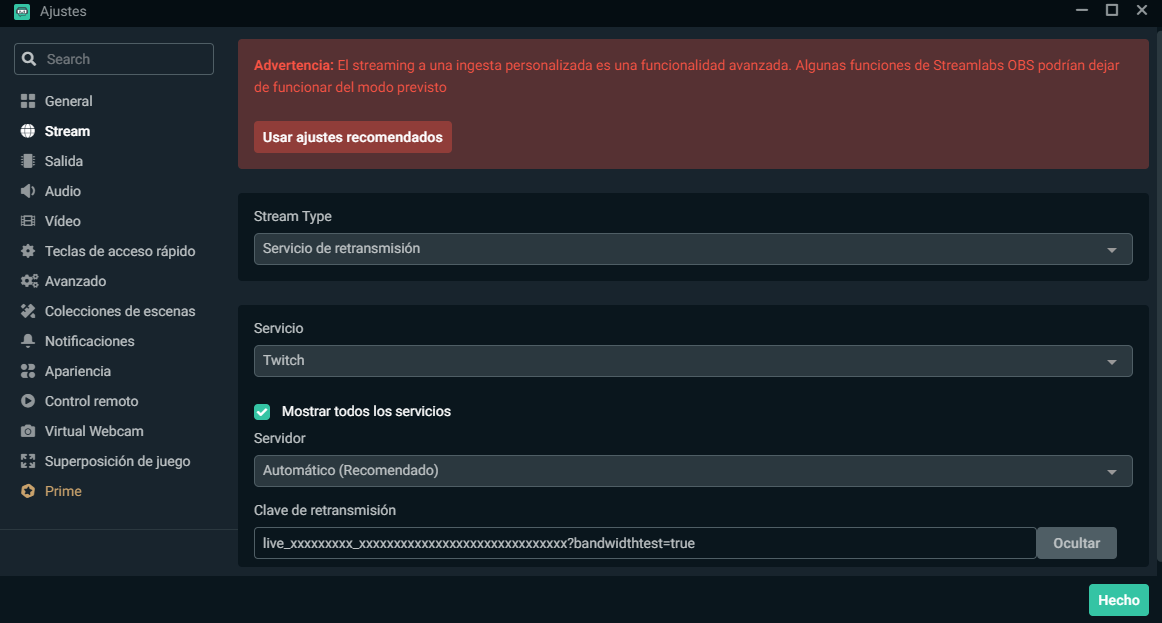
Task: Click the Notificaciones bell icon
Action: tap(28, 340)
